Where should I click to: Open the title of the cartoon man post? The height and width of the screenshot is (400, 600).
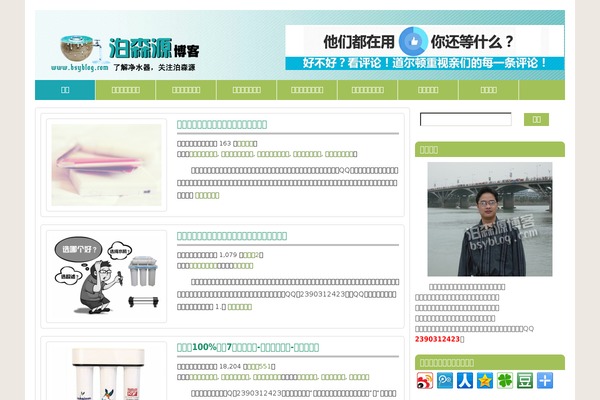point(232,236)
